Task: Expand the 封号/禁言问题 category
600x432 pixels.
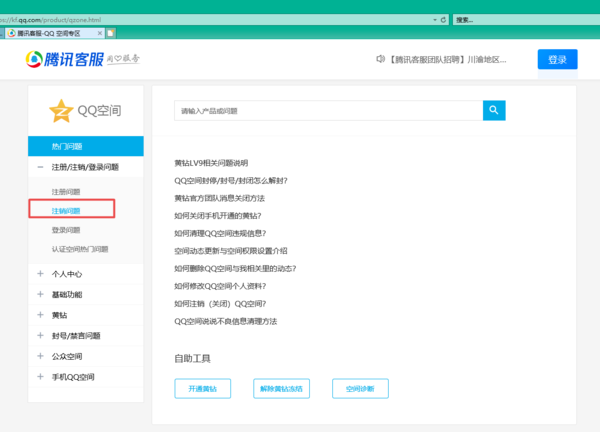Action: point(40,336)
